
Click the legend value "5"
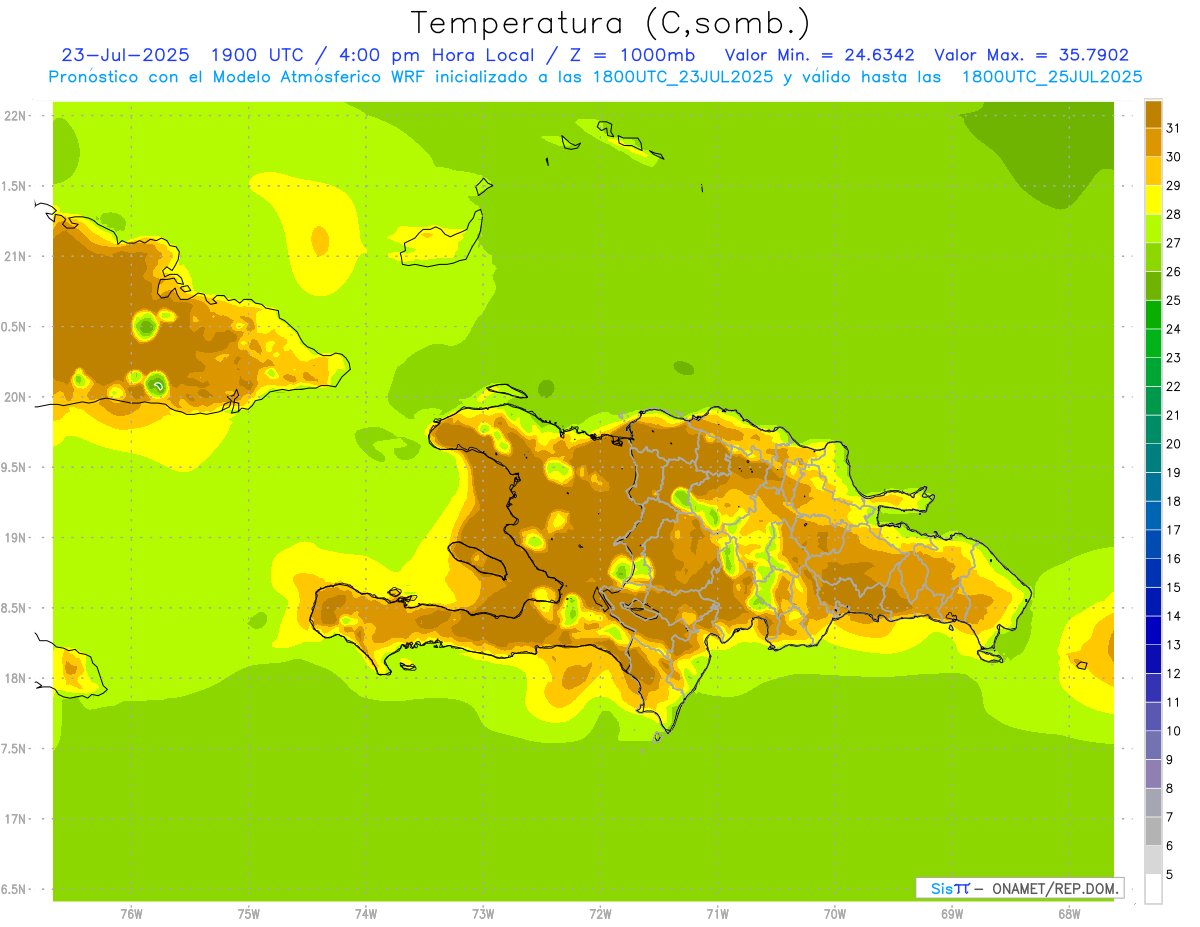pyautogui.click(x=1170, y=875)
